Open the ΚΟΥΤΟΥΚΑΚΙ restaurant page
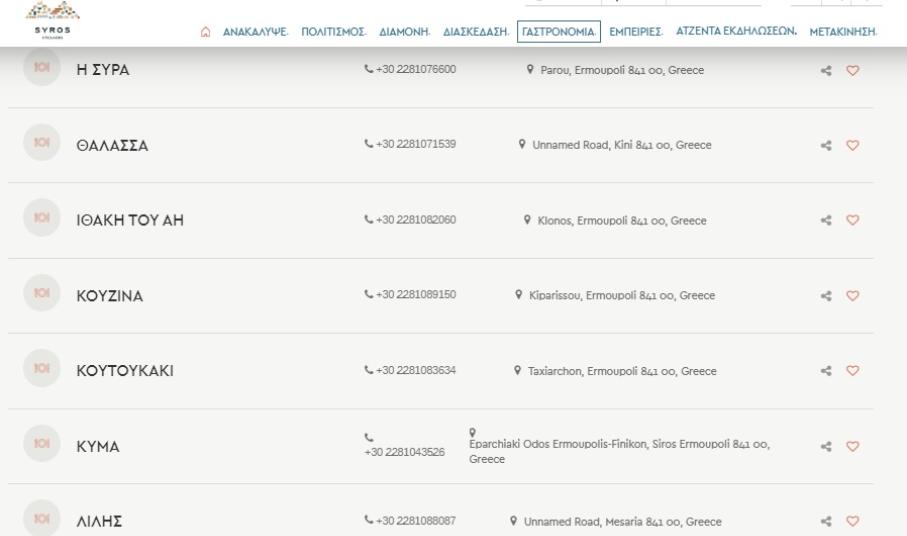Viewport: 907px width, 536px height. tap(126, 372)
